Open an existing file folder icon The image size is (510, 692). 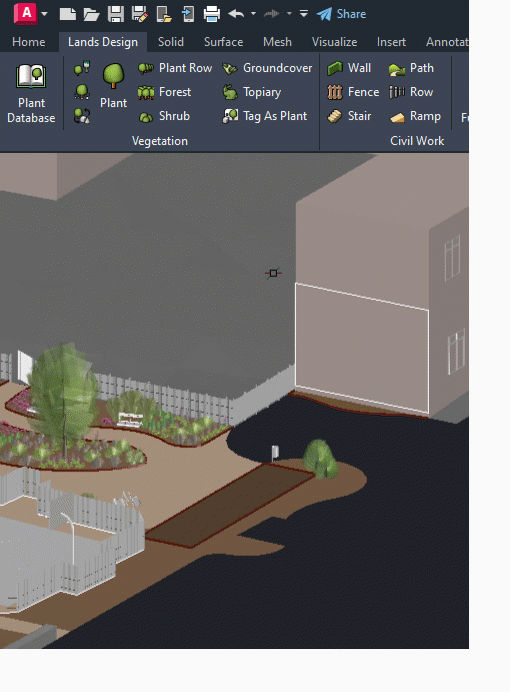click(x=91, y=14)
